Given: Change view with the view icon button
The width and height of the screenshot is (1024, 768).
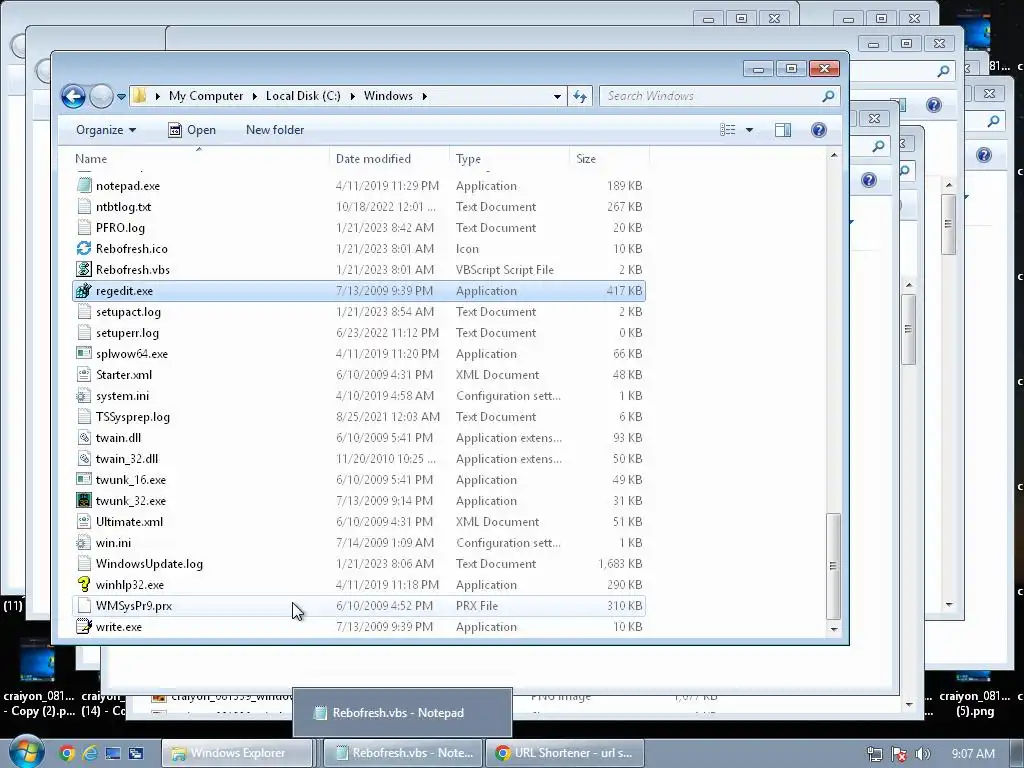Looking at the screenshot, I should pyautogui.click(x=728, y=130).
